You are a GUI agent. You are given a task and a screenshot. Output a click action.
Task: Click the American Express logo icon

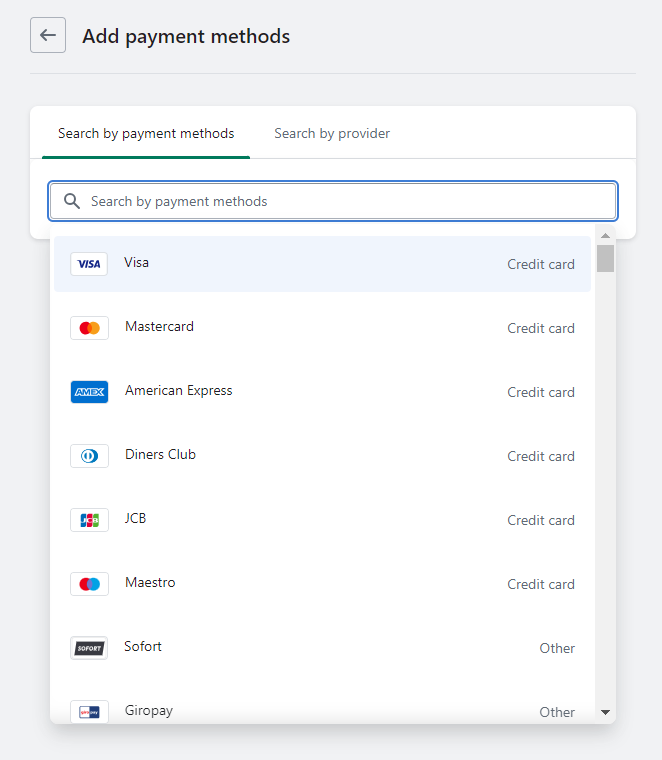point(89,392)
